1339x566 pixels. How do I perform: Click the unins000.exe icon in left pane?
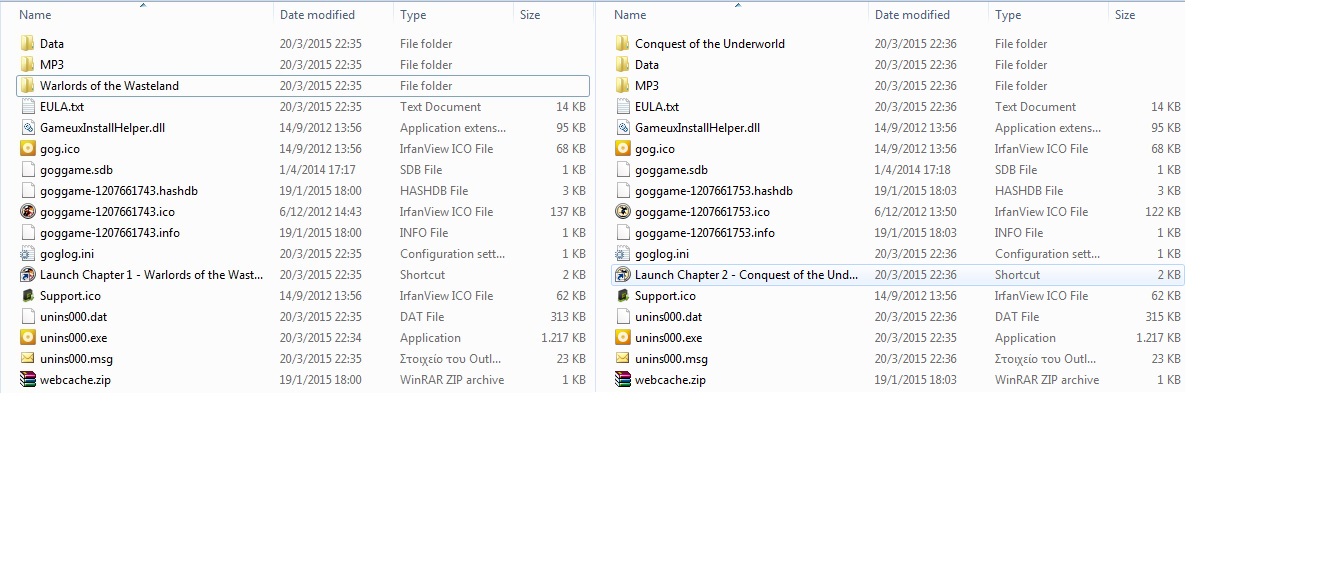[x=27, y=338]
